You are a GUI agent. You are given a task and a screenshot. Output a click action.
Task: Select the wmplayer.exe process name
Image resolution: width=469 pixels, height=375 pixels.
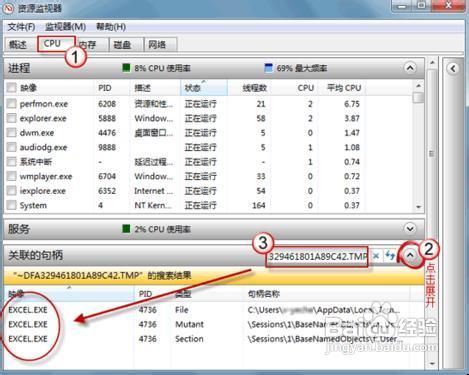pyautogui.click(x=46, y=176)
